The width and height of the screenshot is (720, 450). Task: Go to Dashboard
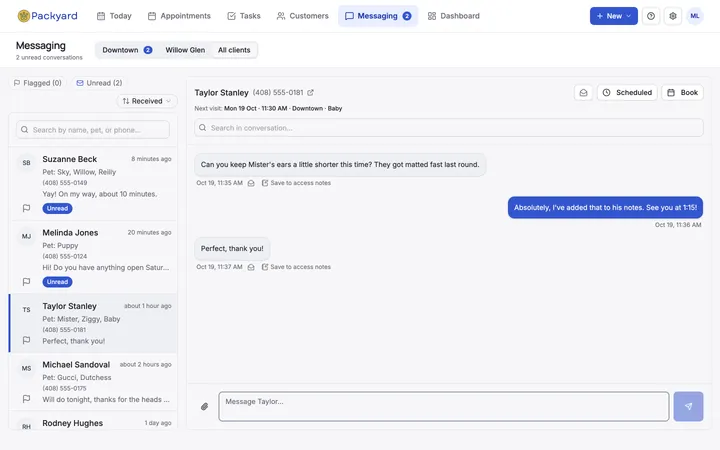[454, 16]
